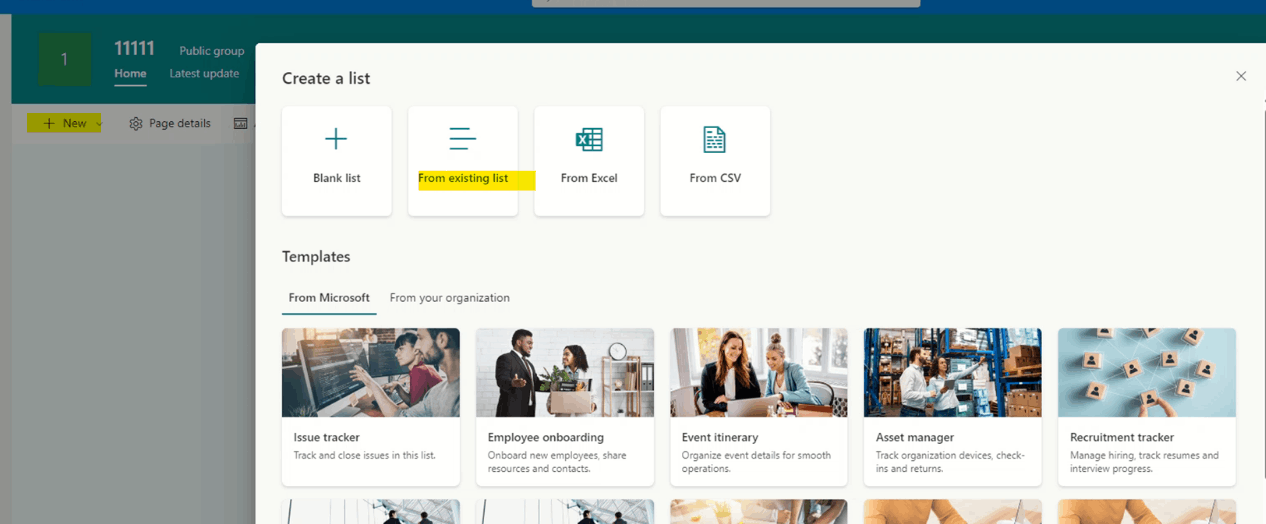Expand the New button dropdown arrow

(98, 124)
